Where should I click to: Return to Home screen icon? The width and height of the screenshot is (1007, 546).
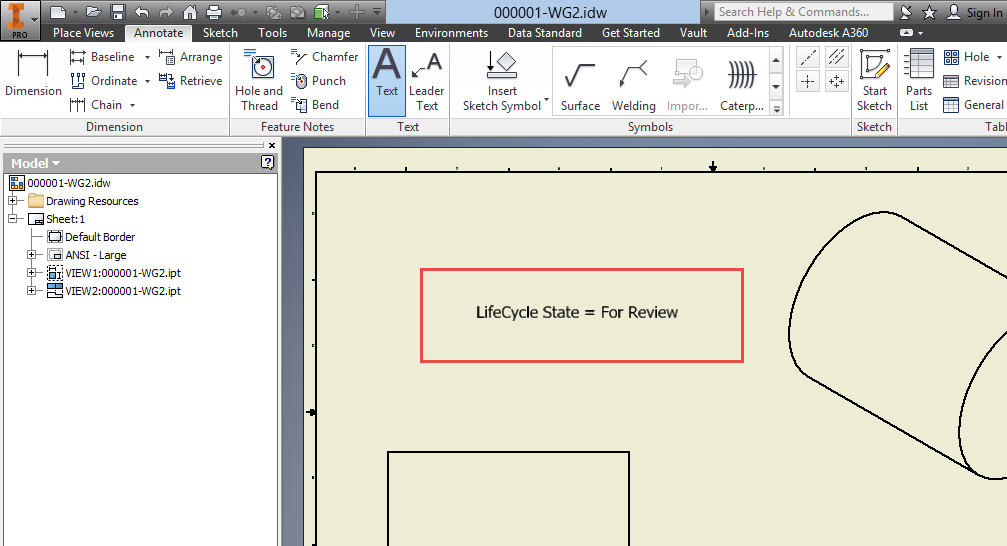[x=190, y=12]
